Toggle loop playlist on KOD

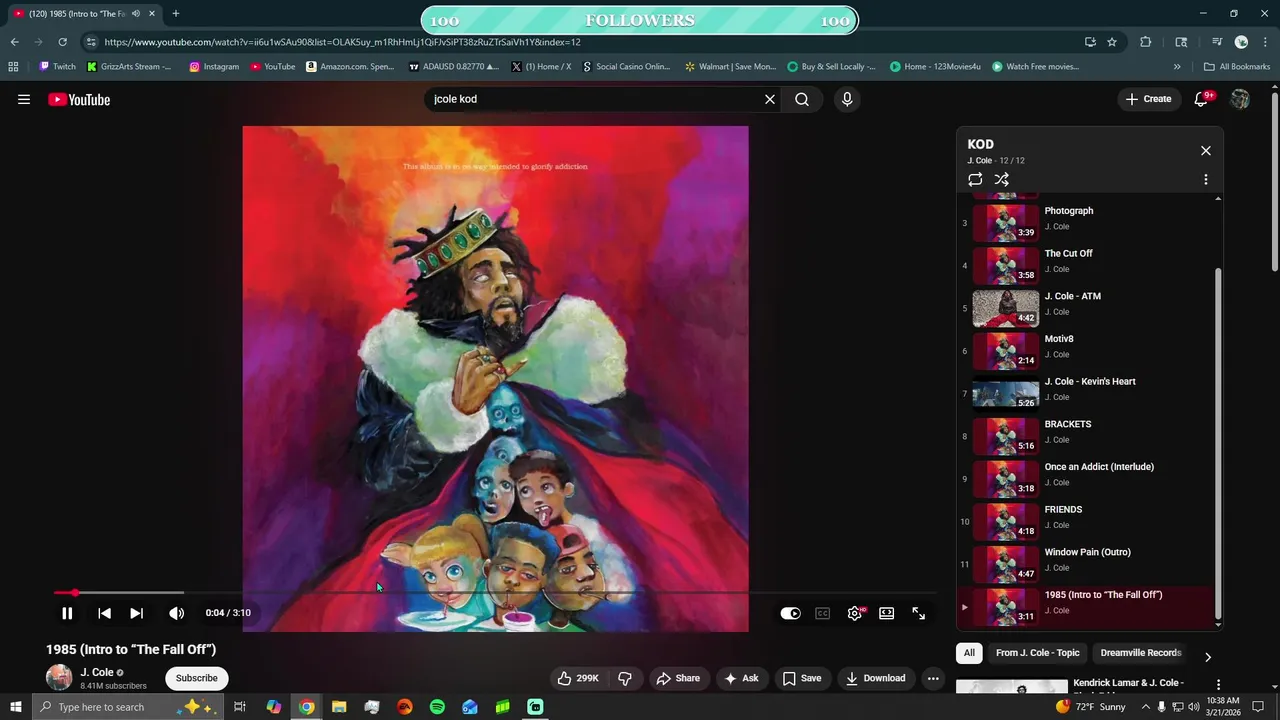pyautogui.click(x=975, y=179)
